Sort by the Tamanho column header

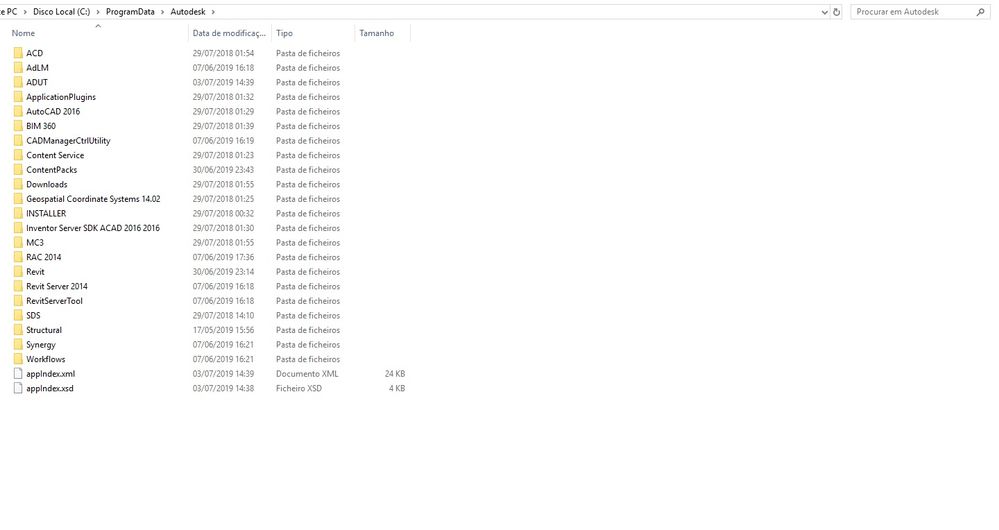377,33
